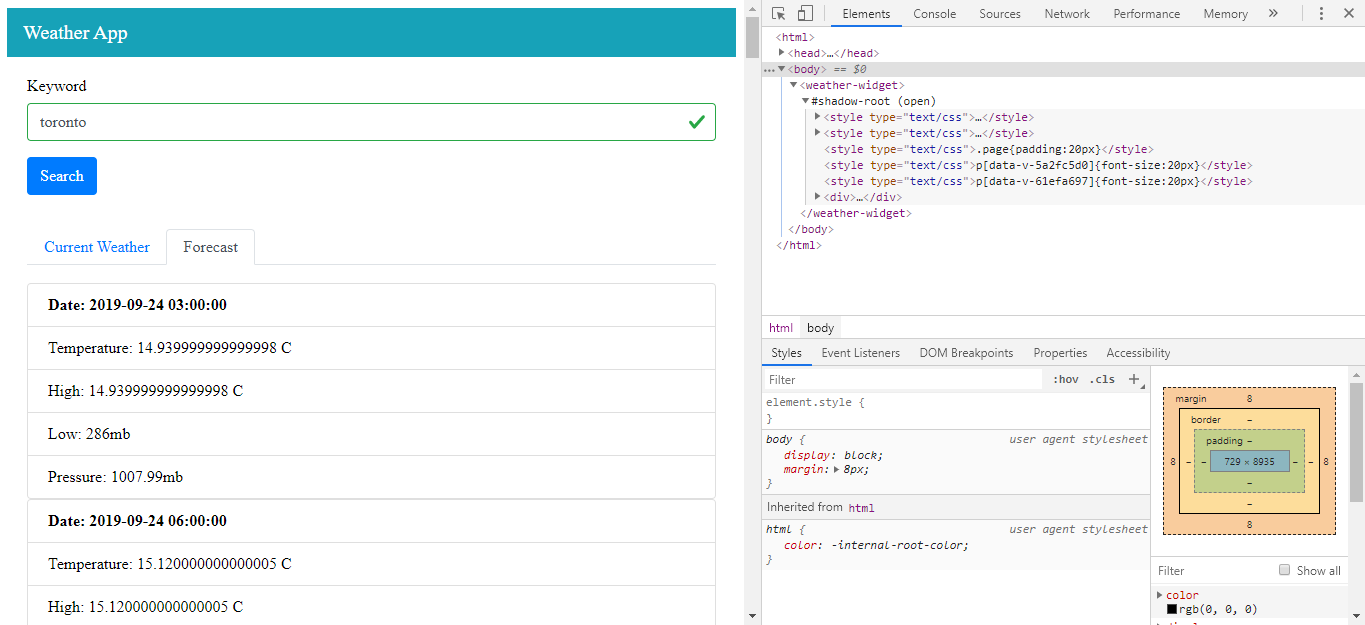Select the p[data-v-5a2fc5d0] style node
The image size is (1365, 625).
[1038, 165]
